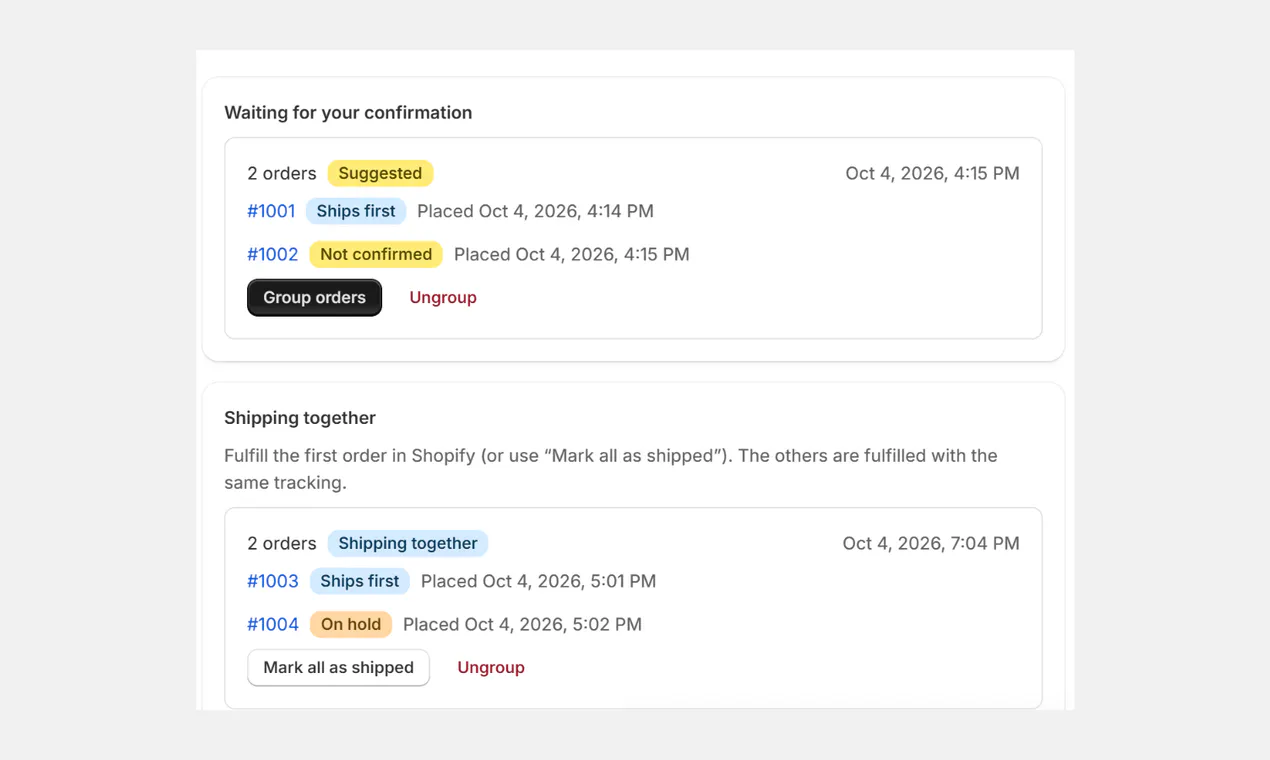Click the Ships first badge for #1003
Viewport: 1270px width, 760px height.
coord(360,581)
